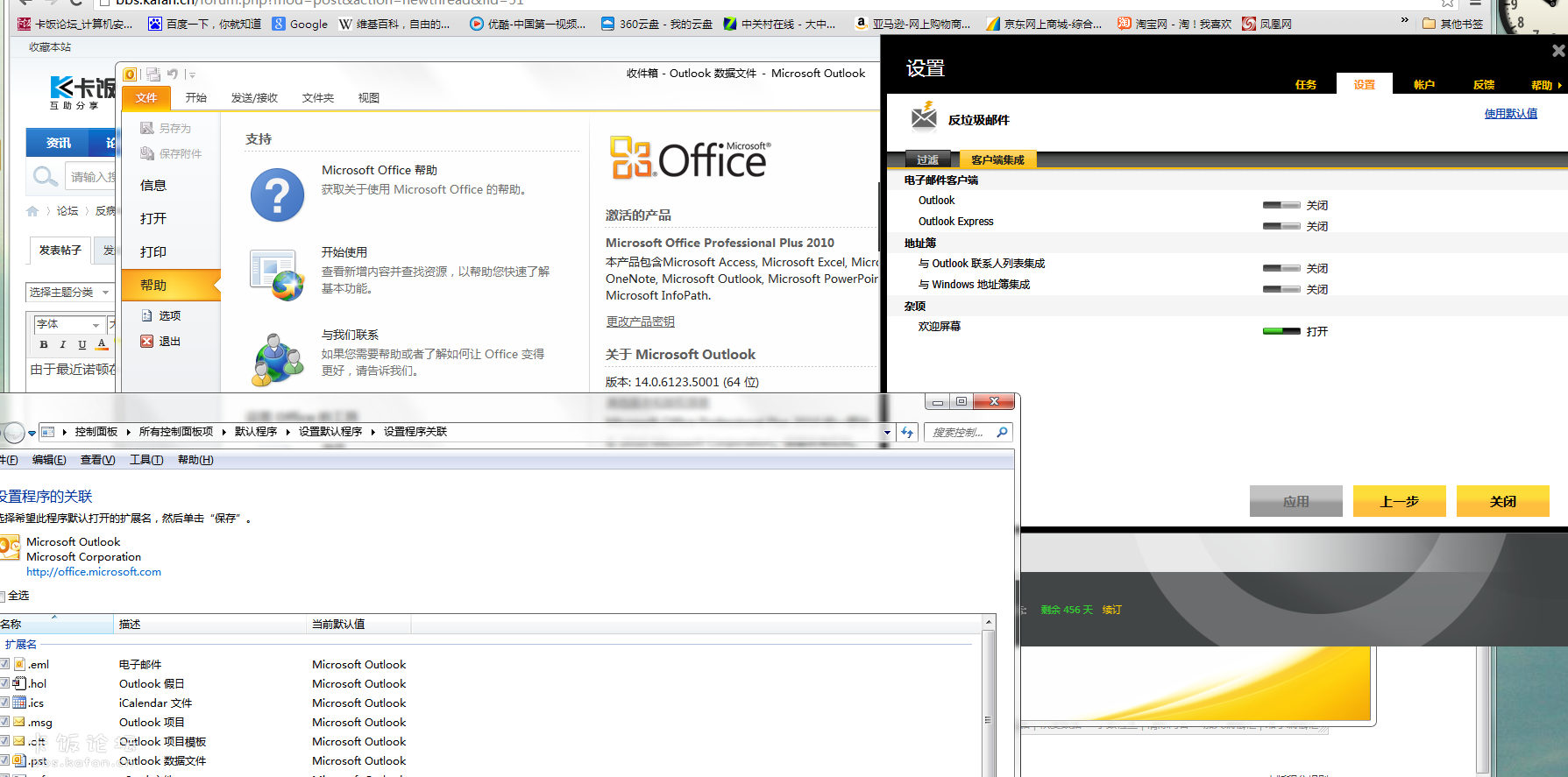Click the Microsoft Office Help question mark icon
1568x777 pixels.
(x=277, y=194)
